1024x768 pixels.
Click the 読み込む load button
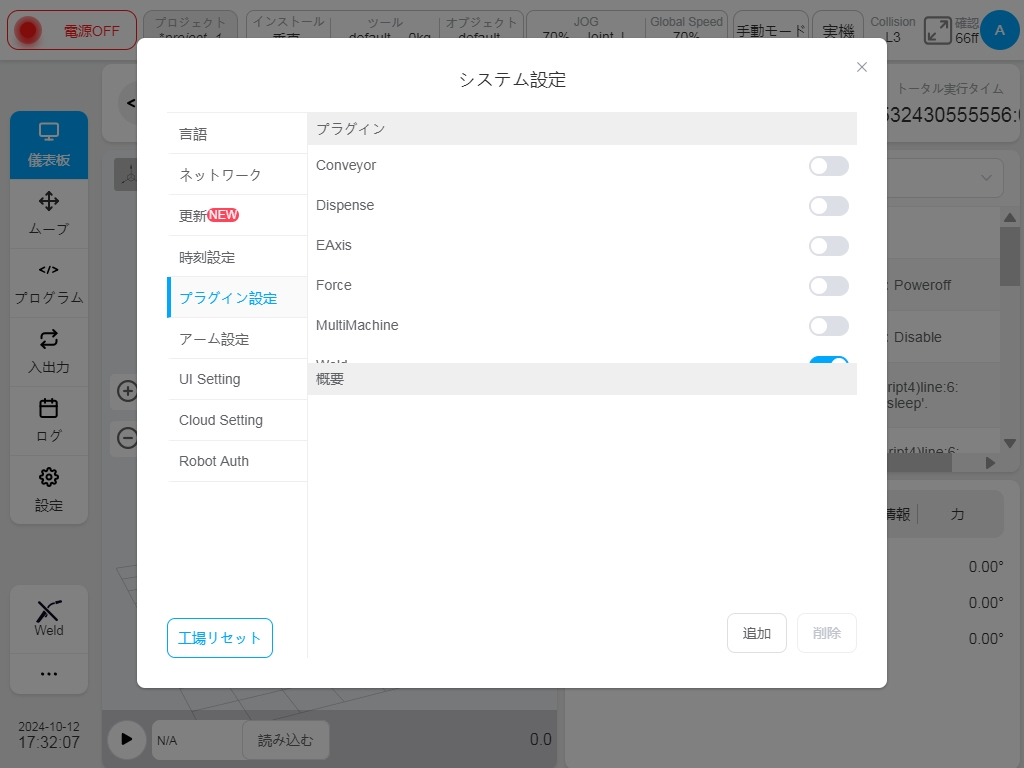(x=285, y=740)
